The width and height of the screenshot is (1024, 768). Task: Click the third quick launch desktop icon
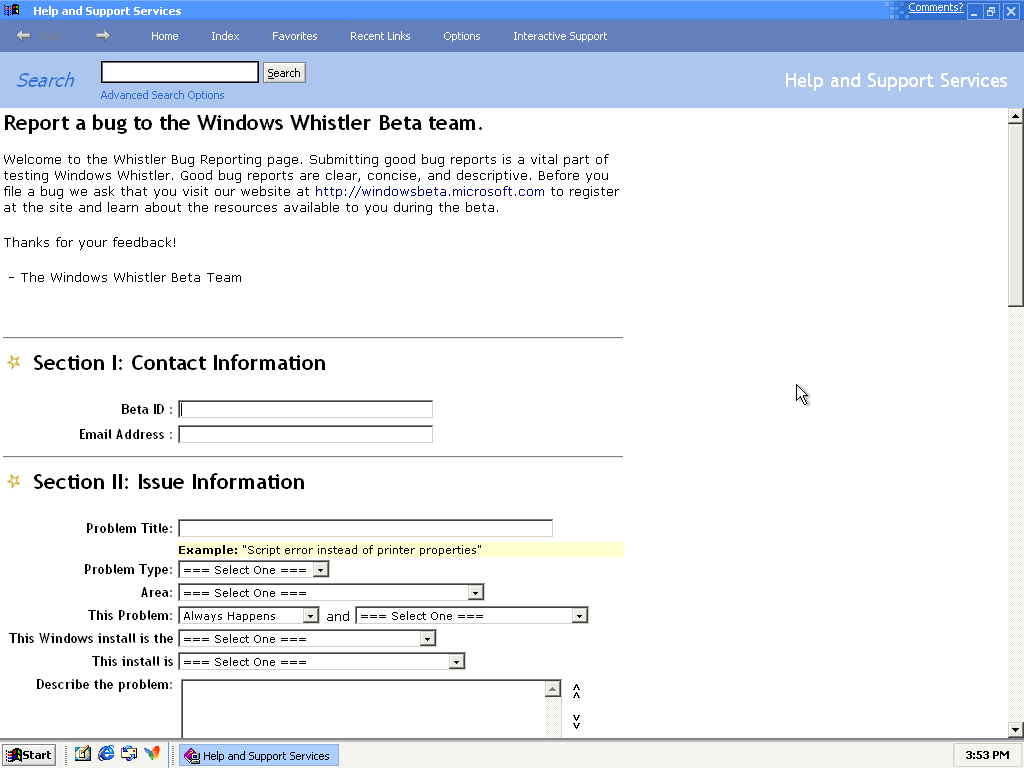pos(129,754)
